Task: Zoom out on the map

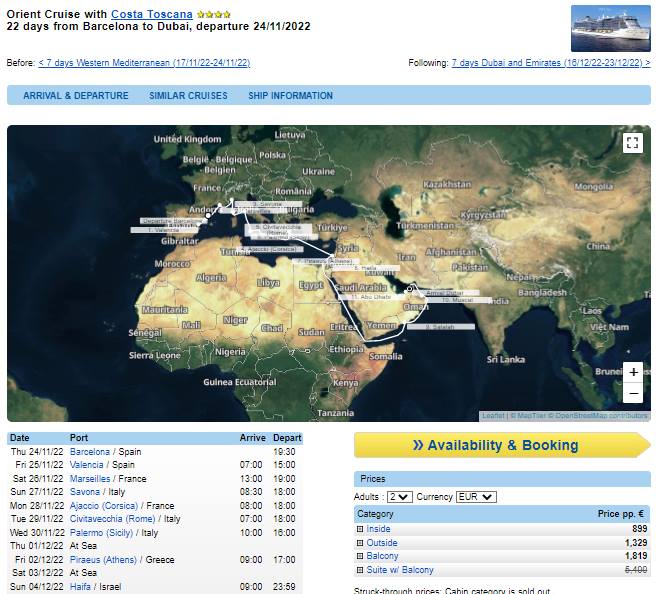Action: [x=633, y=393]
